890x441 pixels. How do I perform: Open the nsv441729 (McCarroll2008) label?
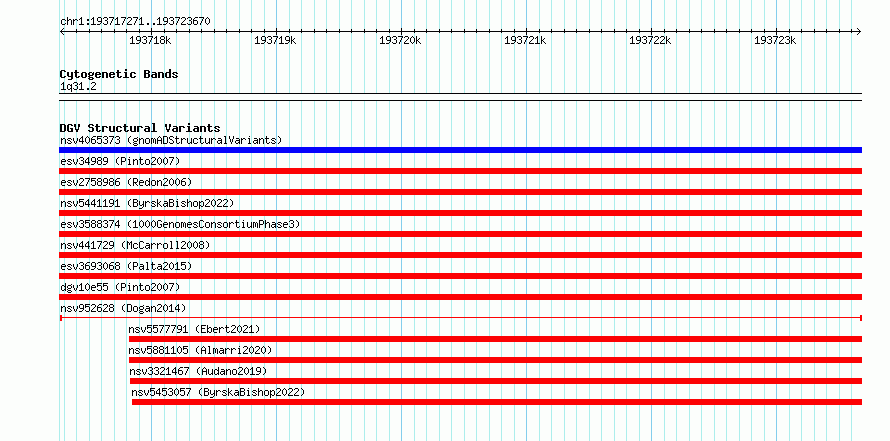tap(135, 245)
